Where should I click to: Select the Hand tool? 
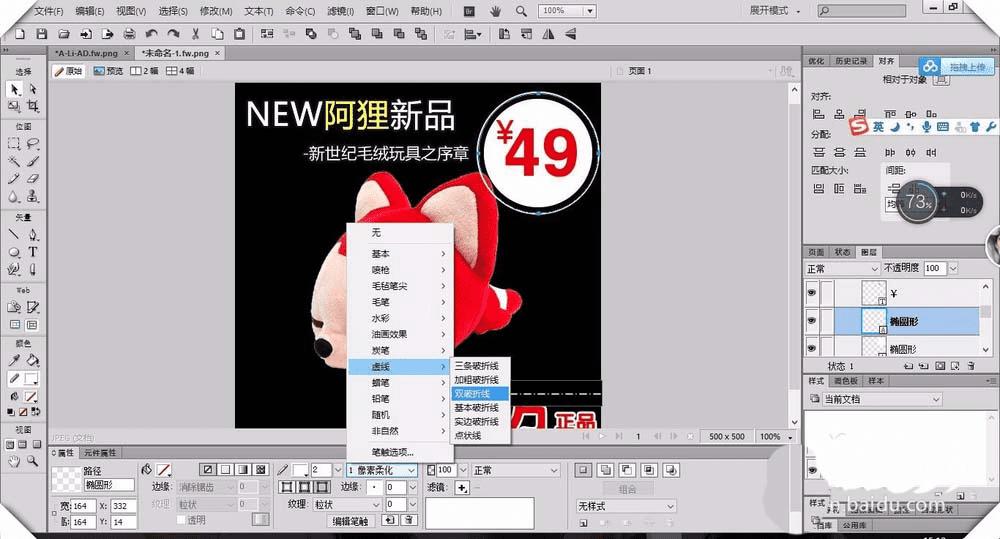(14, 461)
